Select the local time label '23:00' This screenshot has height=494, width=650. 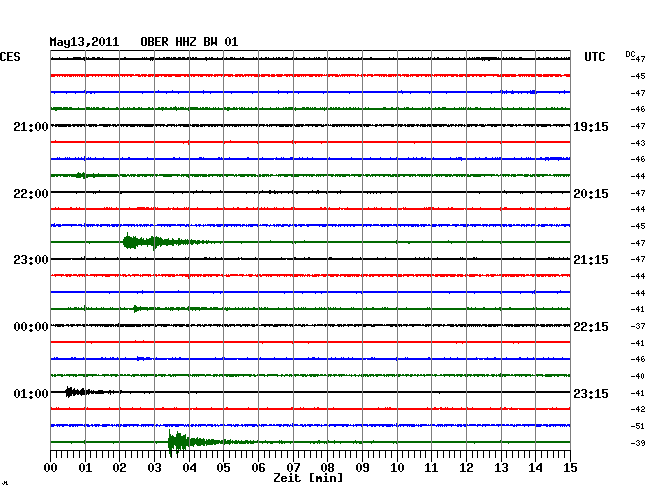point(31,260)
